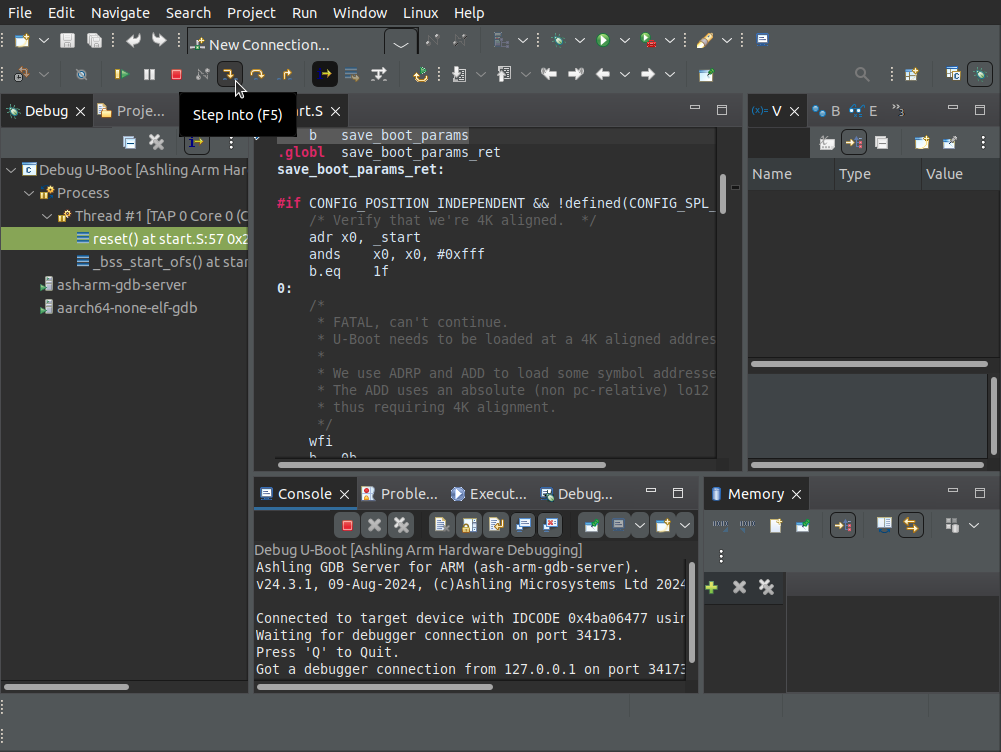
Task: Click the Step Return toolbar icon
Action: pyautogui.click(x=285, y=74)
